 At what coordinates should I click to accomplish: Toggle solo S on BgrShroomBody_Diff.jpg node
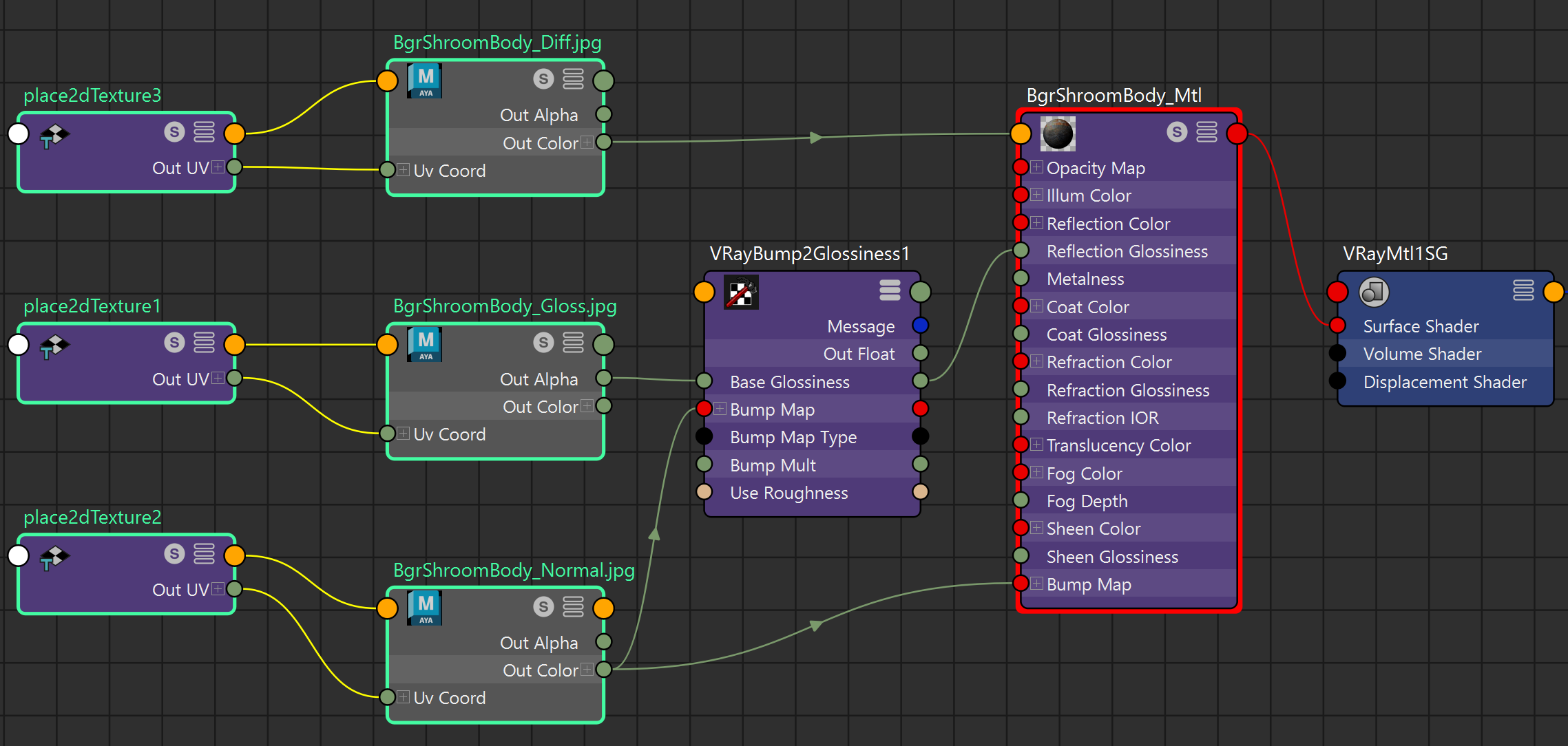(x=543, y=79)
